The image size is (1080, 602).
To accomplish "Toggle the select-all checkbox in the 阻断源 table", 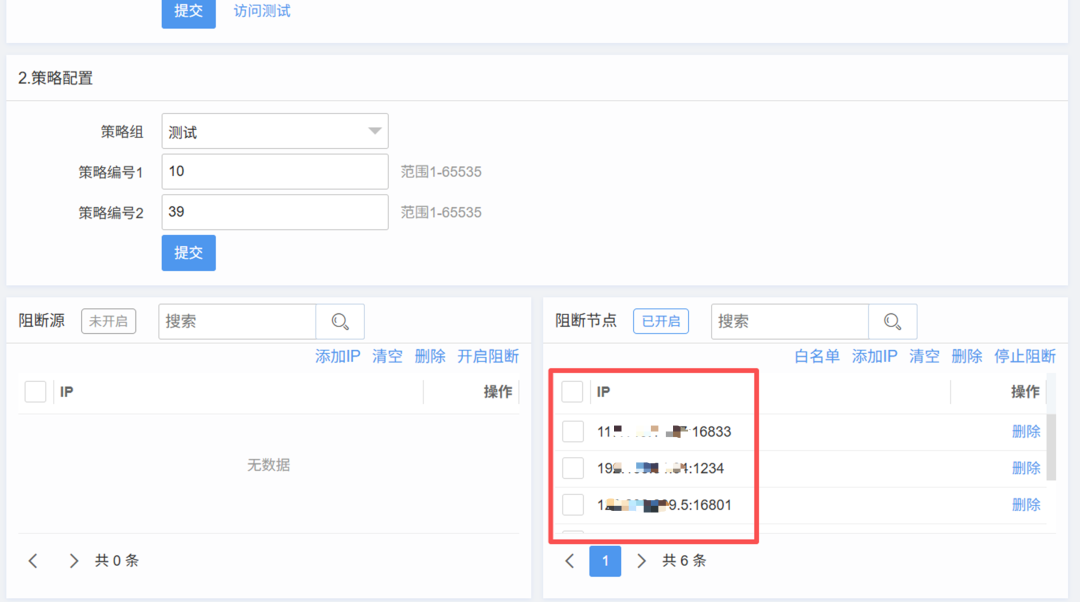I will [35, 391].
